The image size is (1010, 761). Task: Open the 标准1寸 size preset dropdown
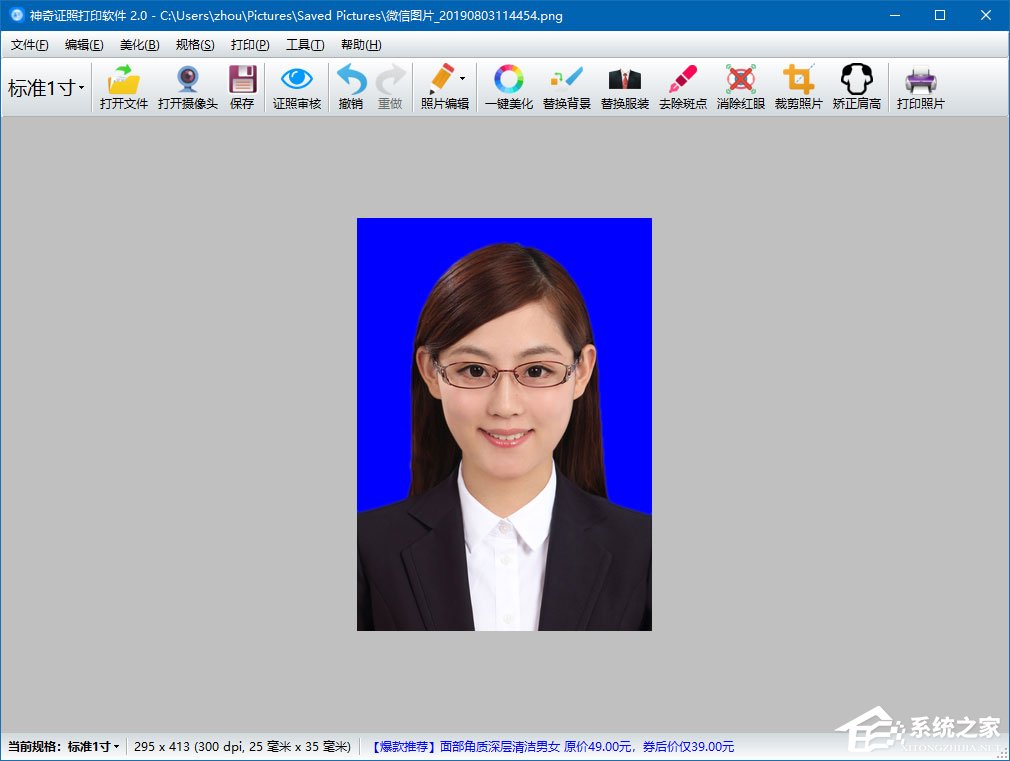pyautogui.click(x=45, y=87)
